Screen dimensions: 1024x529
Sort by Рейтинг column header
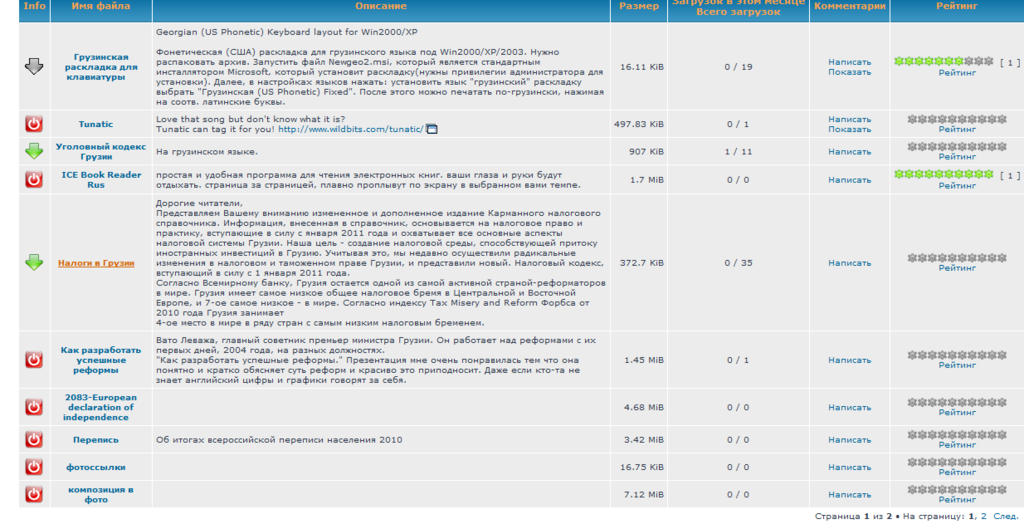957,6
